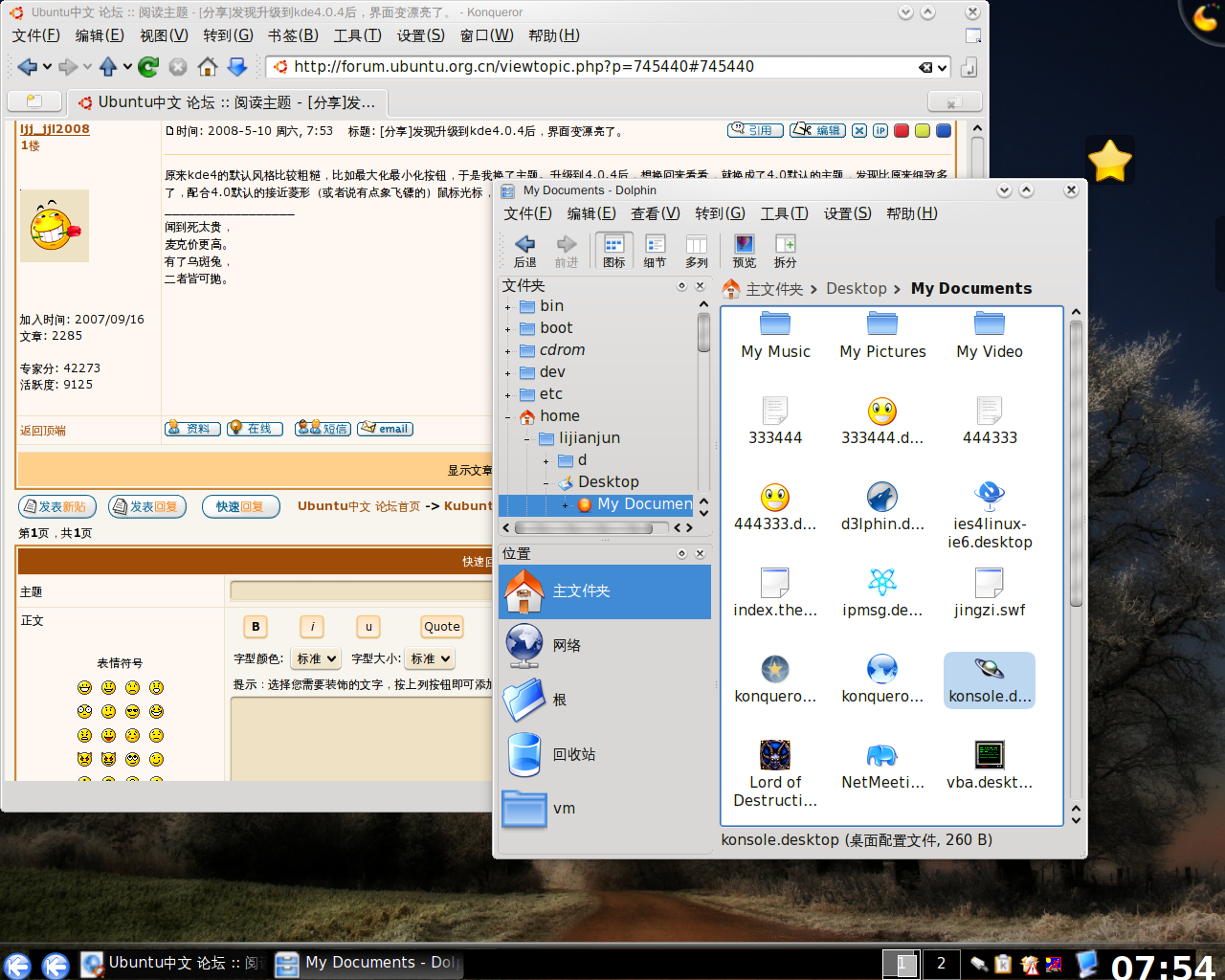Switch Dolphin to Icons (图标) view

click(613, 251)
